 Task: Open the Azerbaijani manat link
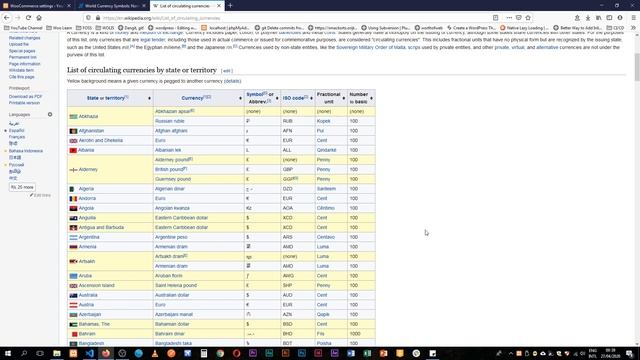[x=174, y=314]
